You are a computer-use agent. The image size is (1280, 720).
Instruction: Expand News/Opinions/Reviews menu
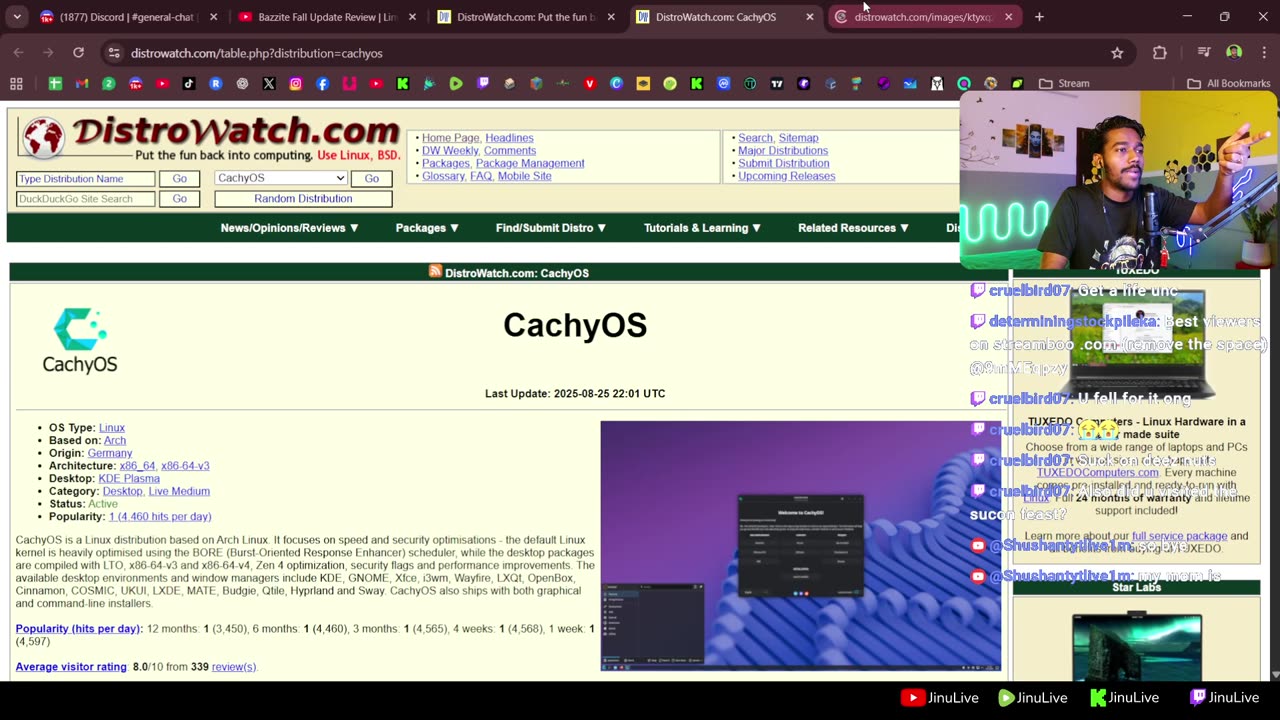290,228
